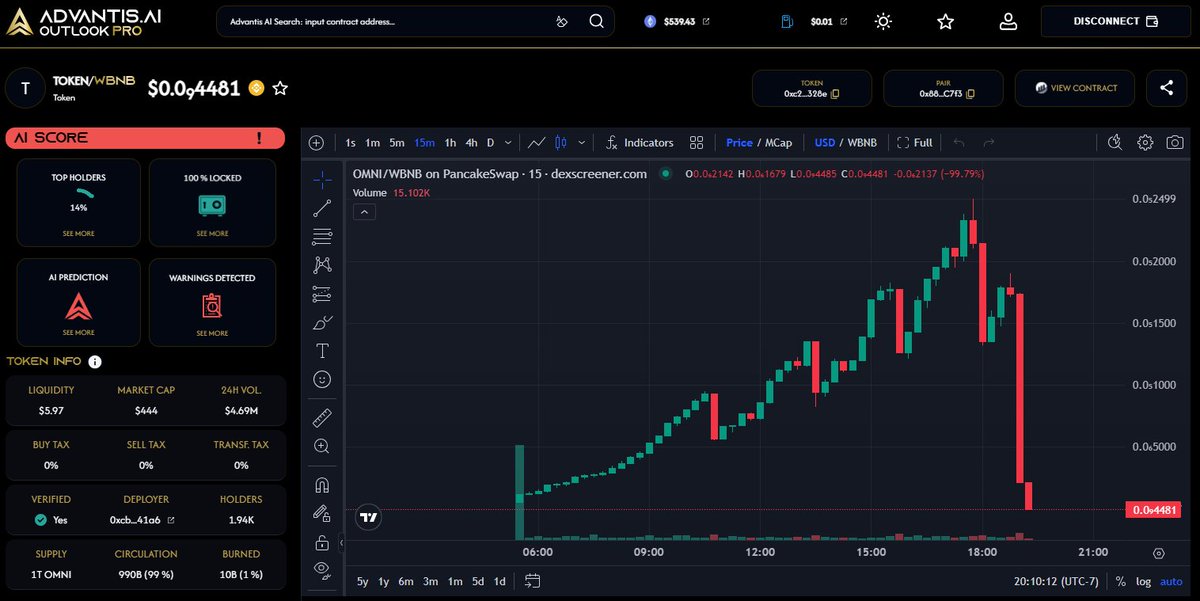Toggle light theme with the sun icon
The width and height of the screenshot is (1200, 601).
click(x=883, y=21)
